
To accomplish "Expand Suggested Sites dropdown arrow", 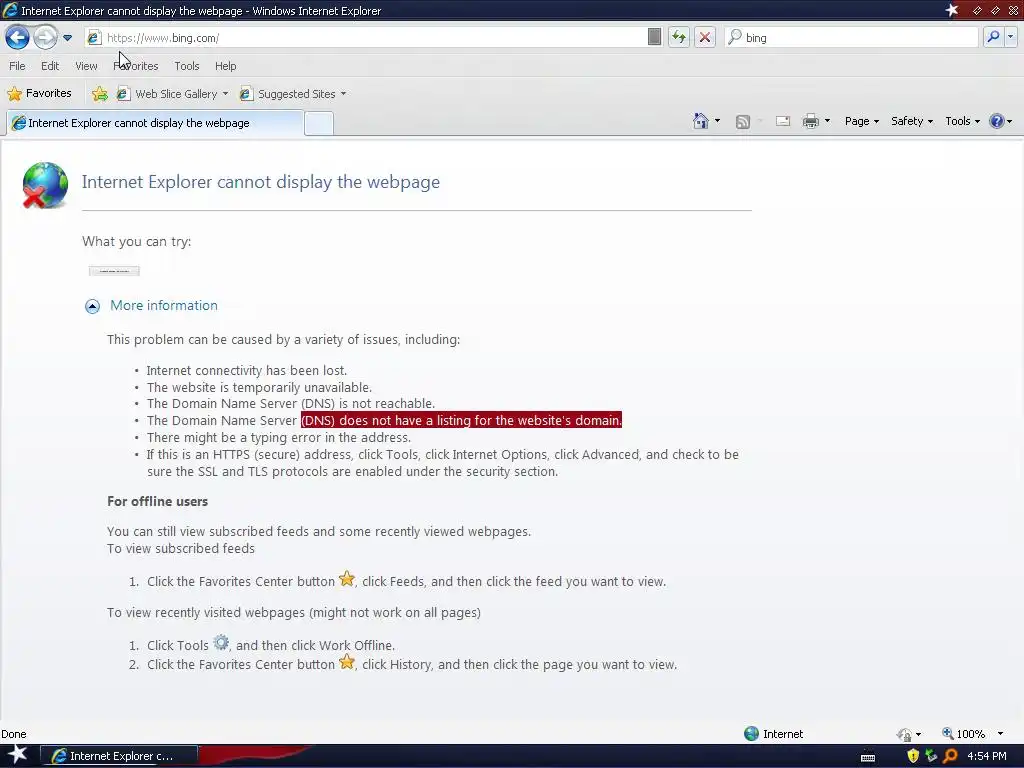I will point(344,94).
